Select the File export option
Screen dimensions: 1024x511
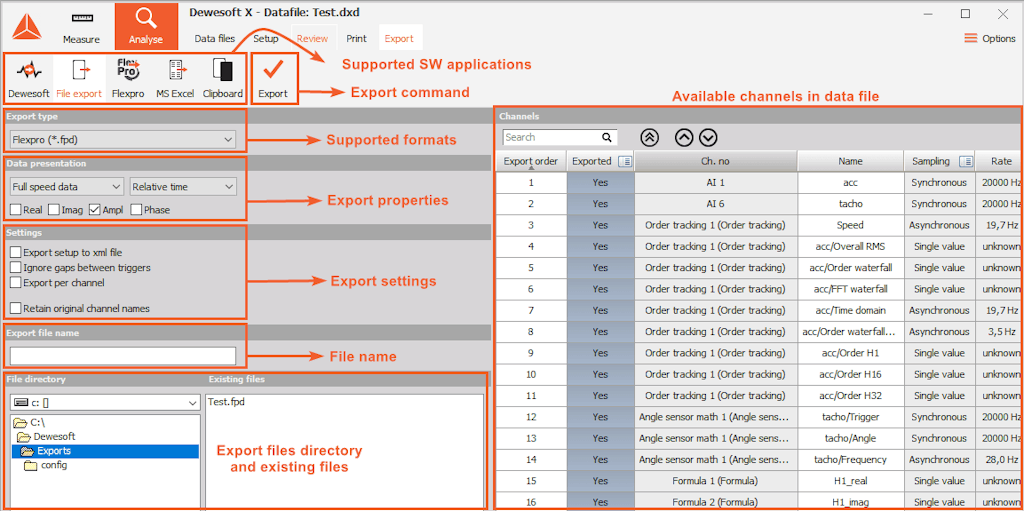(x=79, y=78)
